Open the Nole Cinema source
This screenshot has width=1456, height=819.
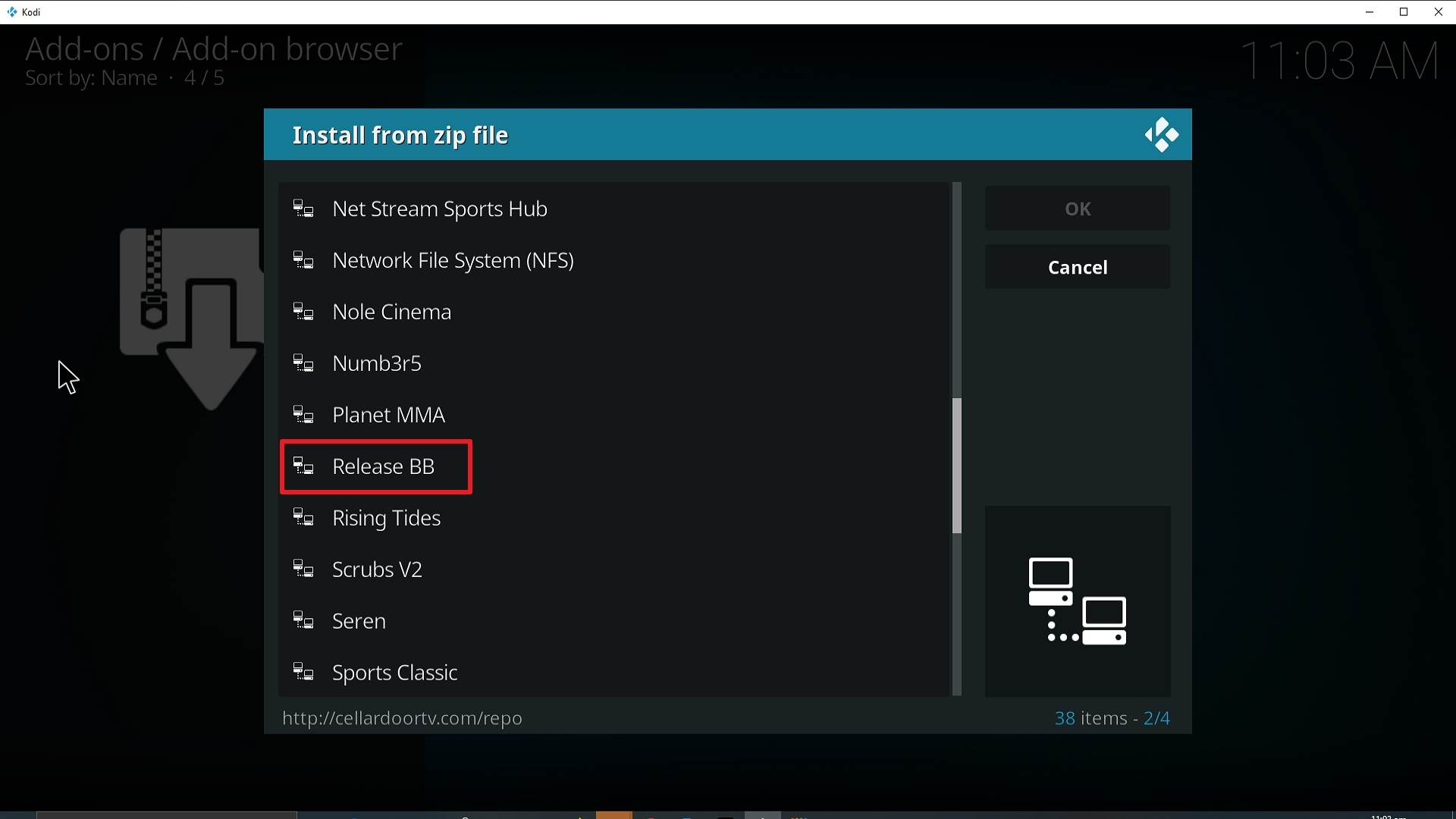[613, 312]
